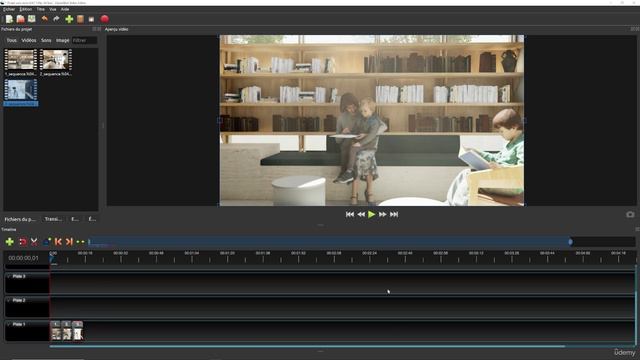Save the project using toolbar icon
640x360 pixels.
pos(31,19)
